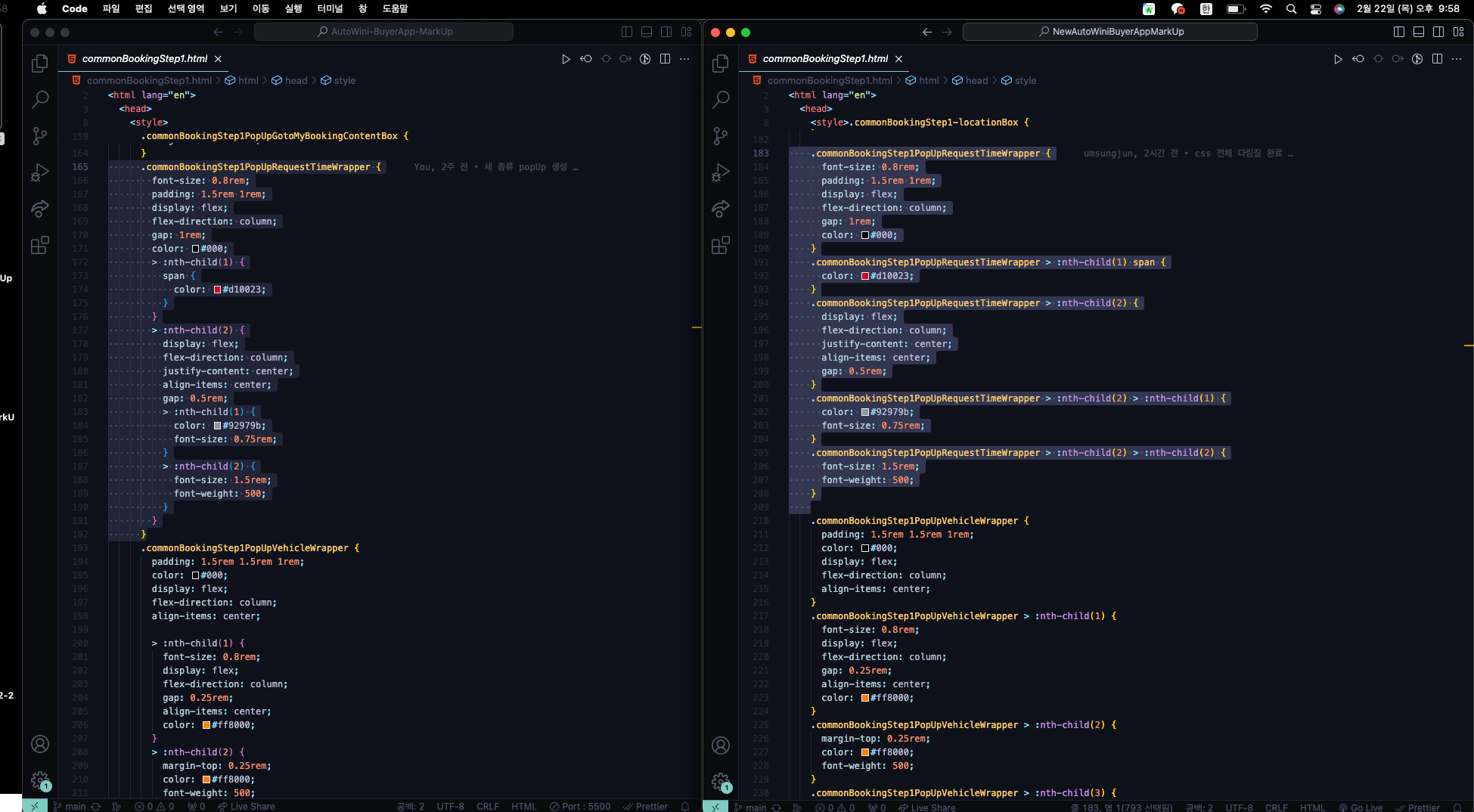
Task: Open Extensions view in left VS Code window
Action: coord(40,245)
